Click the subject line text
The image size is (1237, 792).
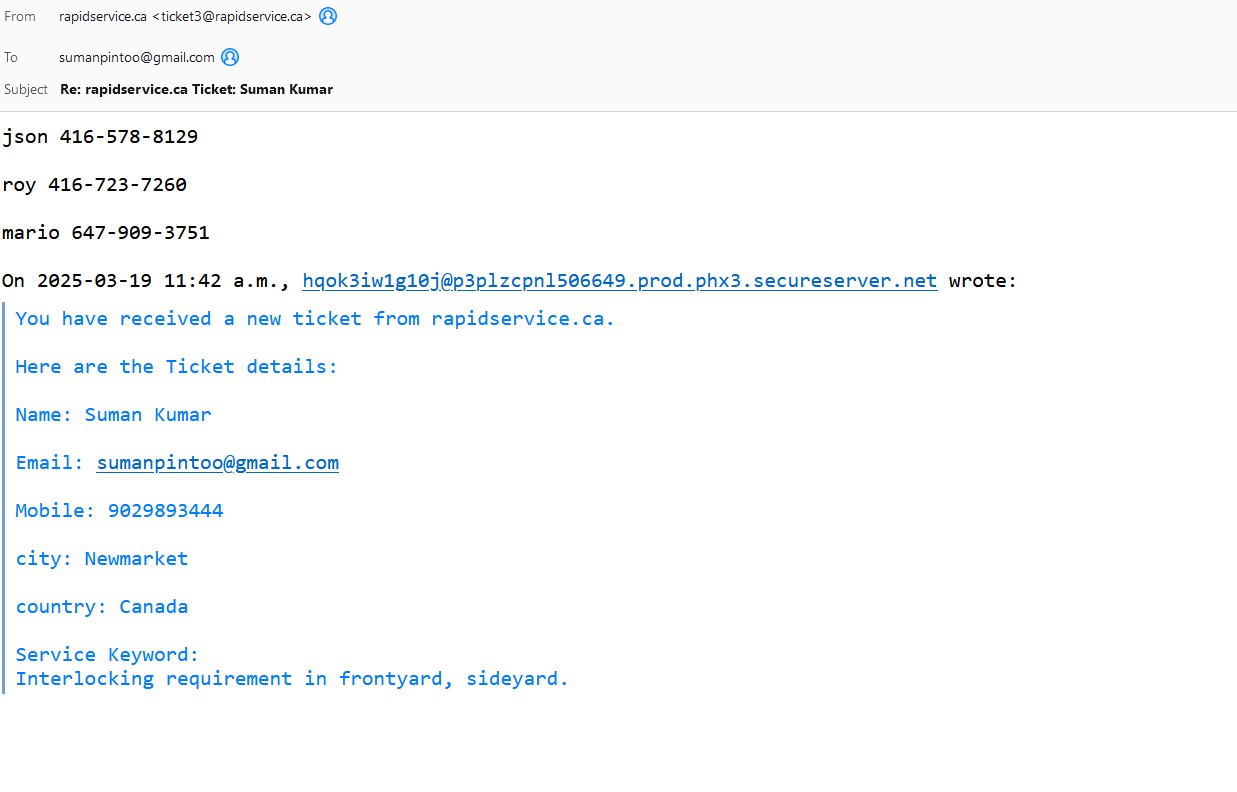click(x=196, y=89)
